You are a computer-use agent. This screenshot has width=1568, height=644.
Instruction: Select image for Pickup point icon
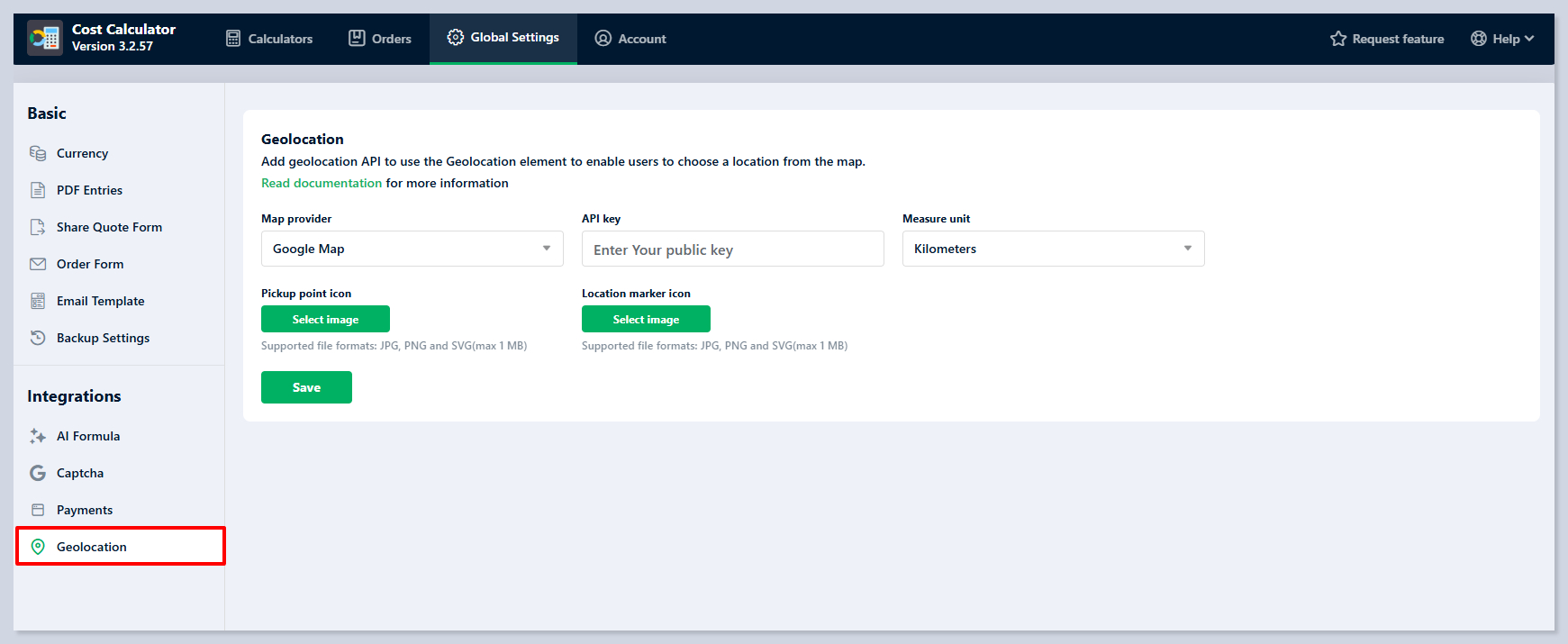tap(325, 319)
